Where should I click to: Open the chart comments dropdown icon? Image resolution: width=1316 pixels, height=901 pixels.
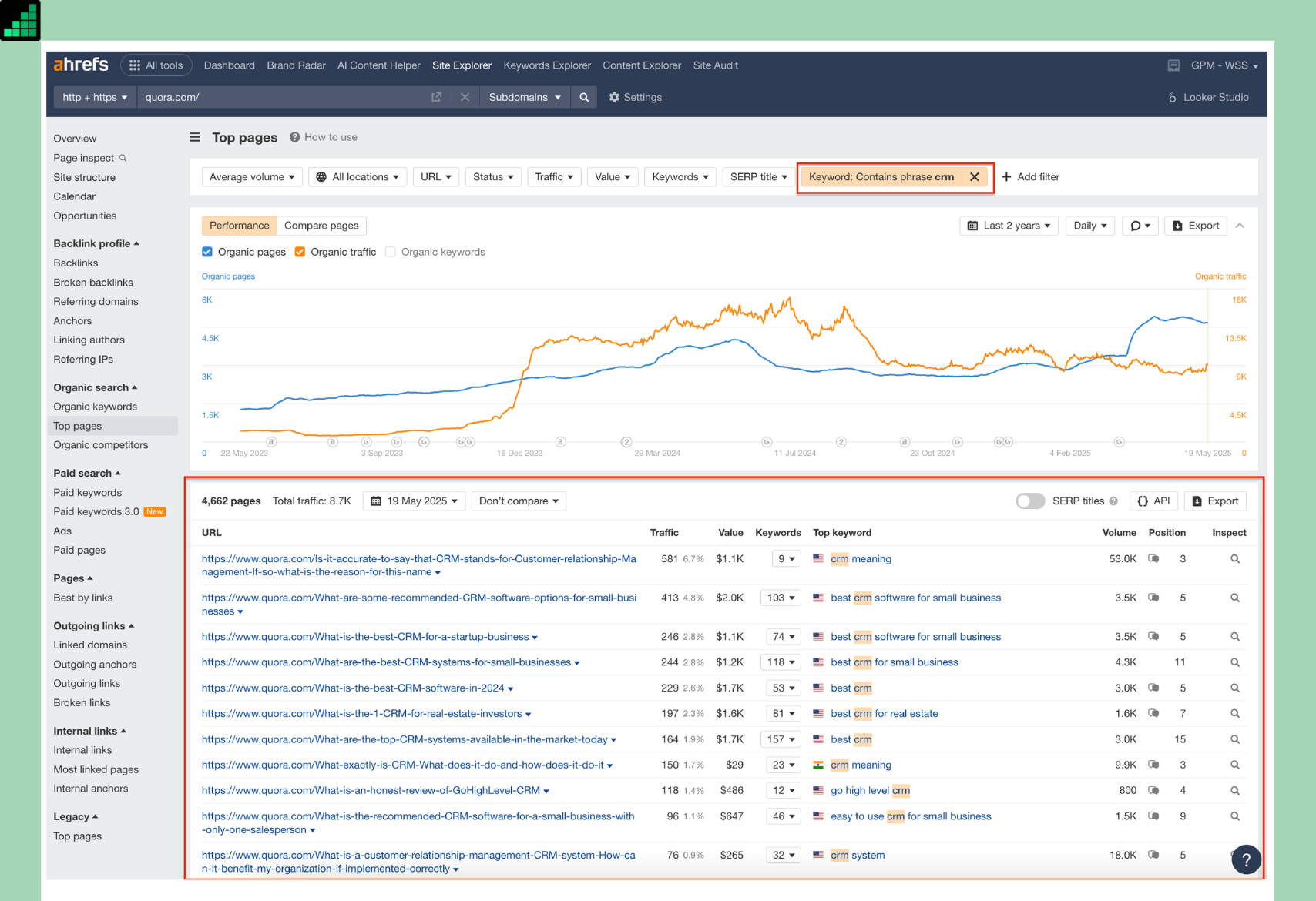coord(1140,226)
